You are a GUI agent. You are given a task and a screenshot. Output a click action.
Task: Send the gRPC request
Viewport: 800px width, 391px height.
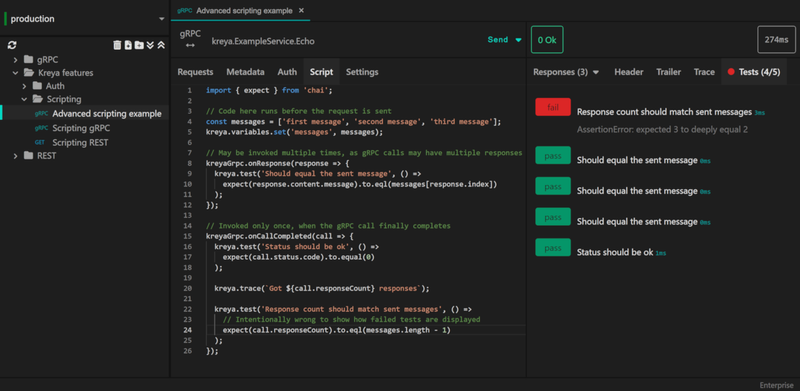pos(498,40)
